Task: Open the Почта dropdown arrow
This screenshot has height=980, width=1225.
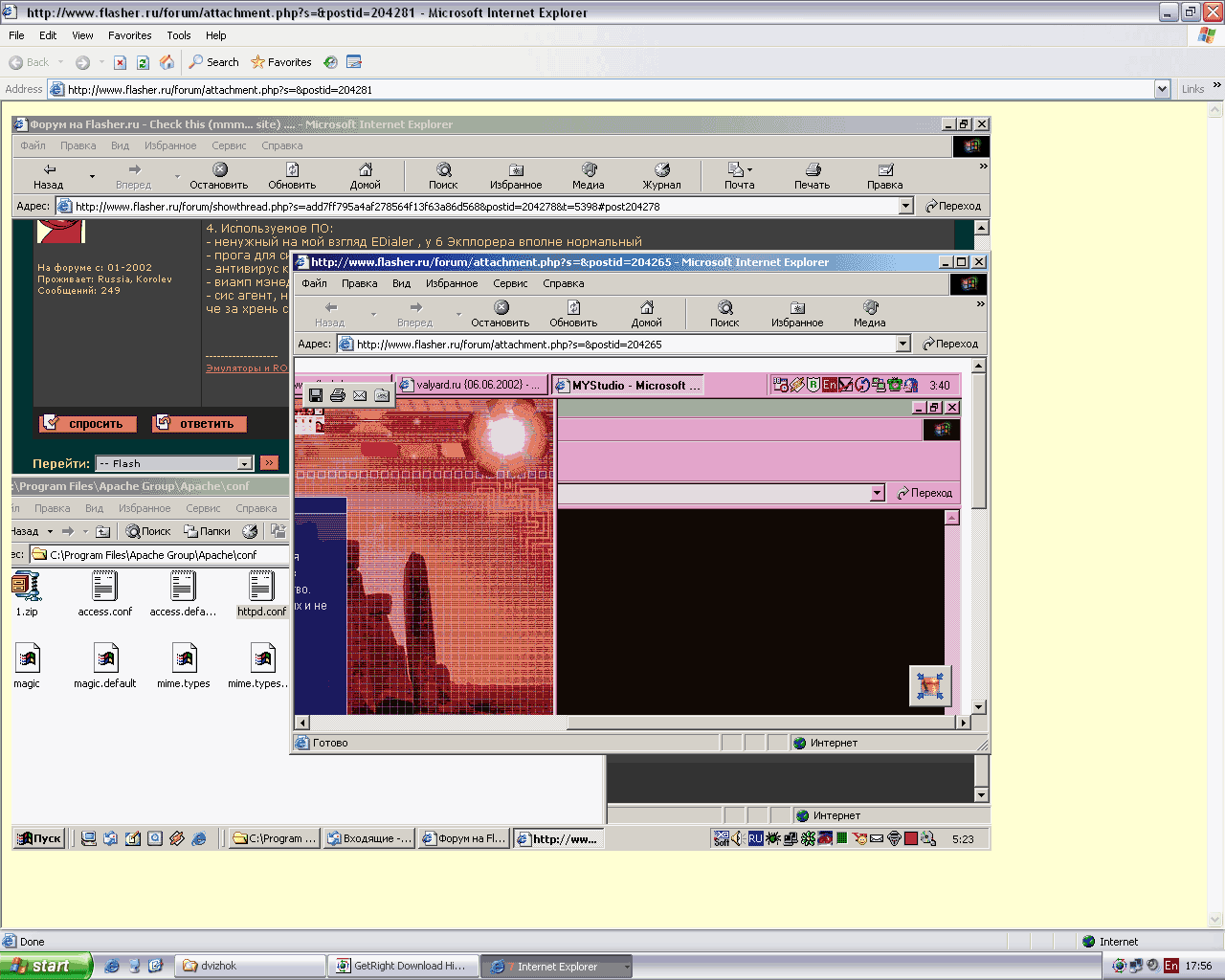Action: point(749,170)
